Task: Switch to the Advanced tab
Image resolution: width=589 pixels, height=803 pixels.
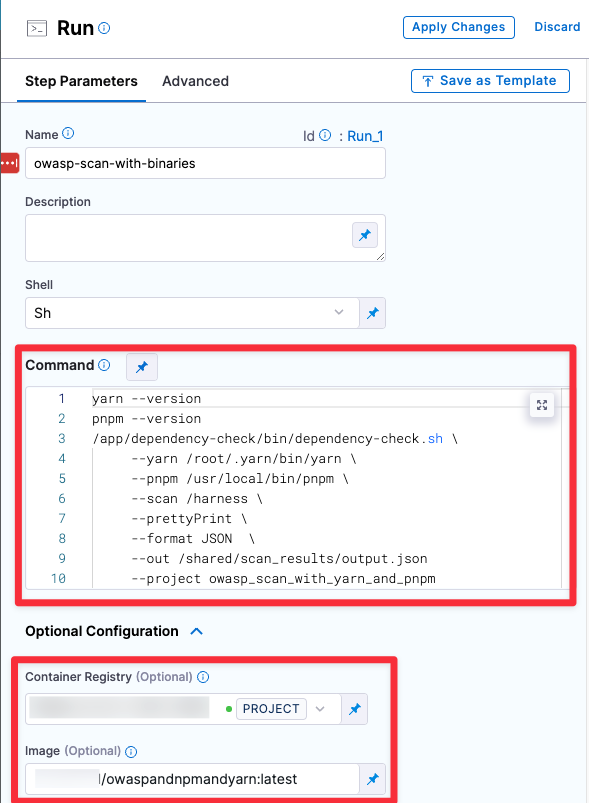Action: pos(195,81)
